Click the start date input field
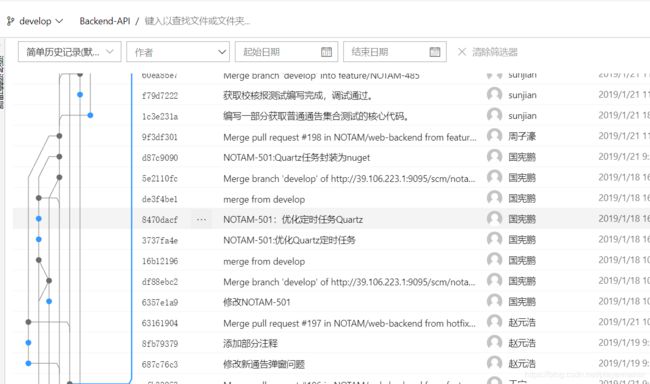Viewport: 650px width, 384px height. point(286,52)
